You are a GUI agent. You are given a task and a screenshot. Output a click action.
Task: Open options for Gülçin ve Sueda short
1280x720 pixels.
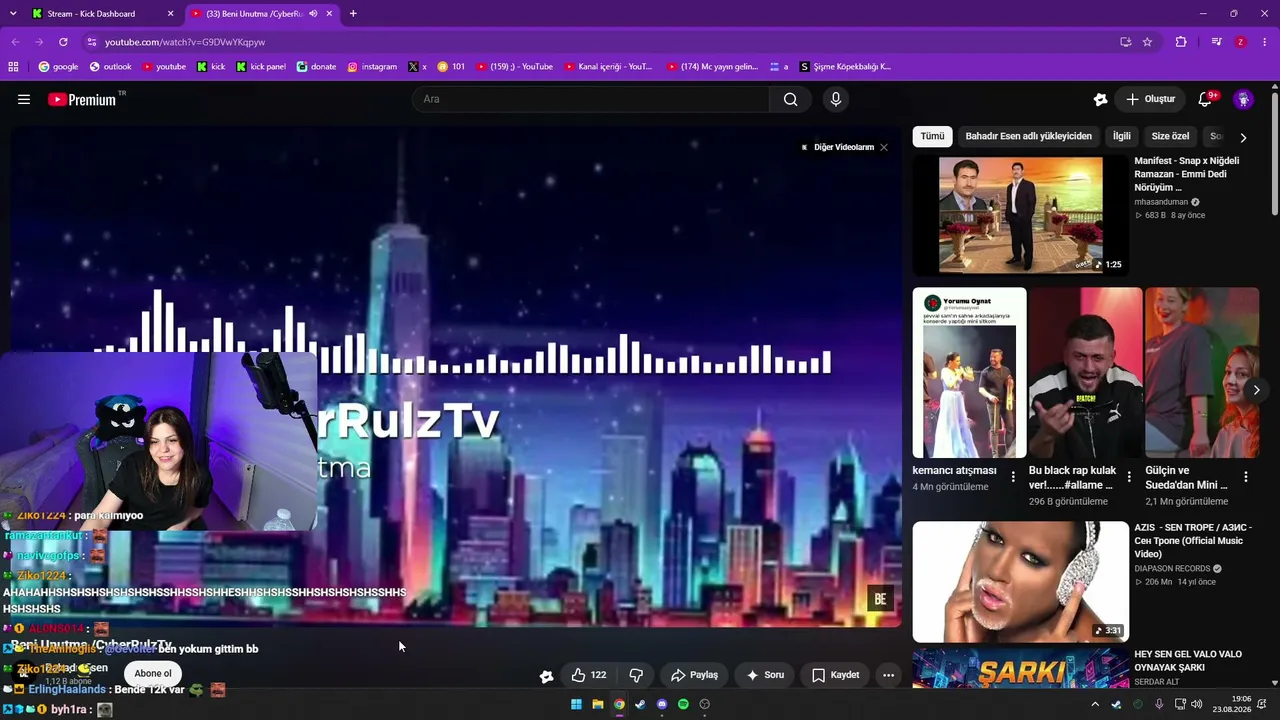[x=1246, y=477]
